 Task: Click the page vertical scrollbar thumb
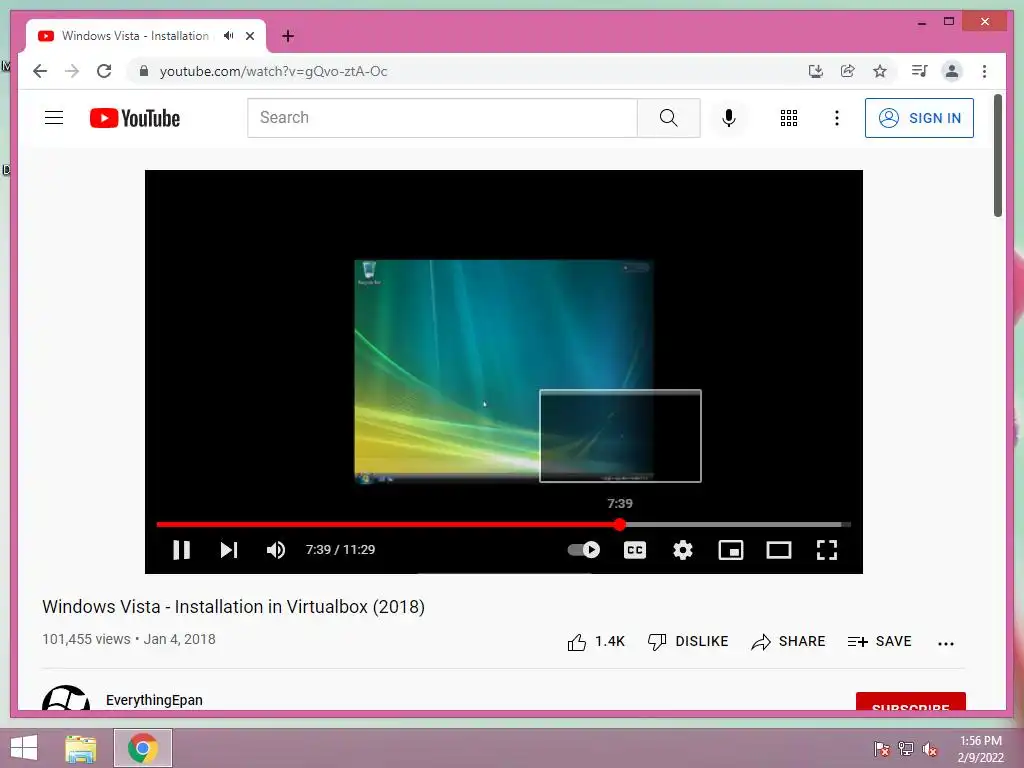click(x=997, y=155)
